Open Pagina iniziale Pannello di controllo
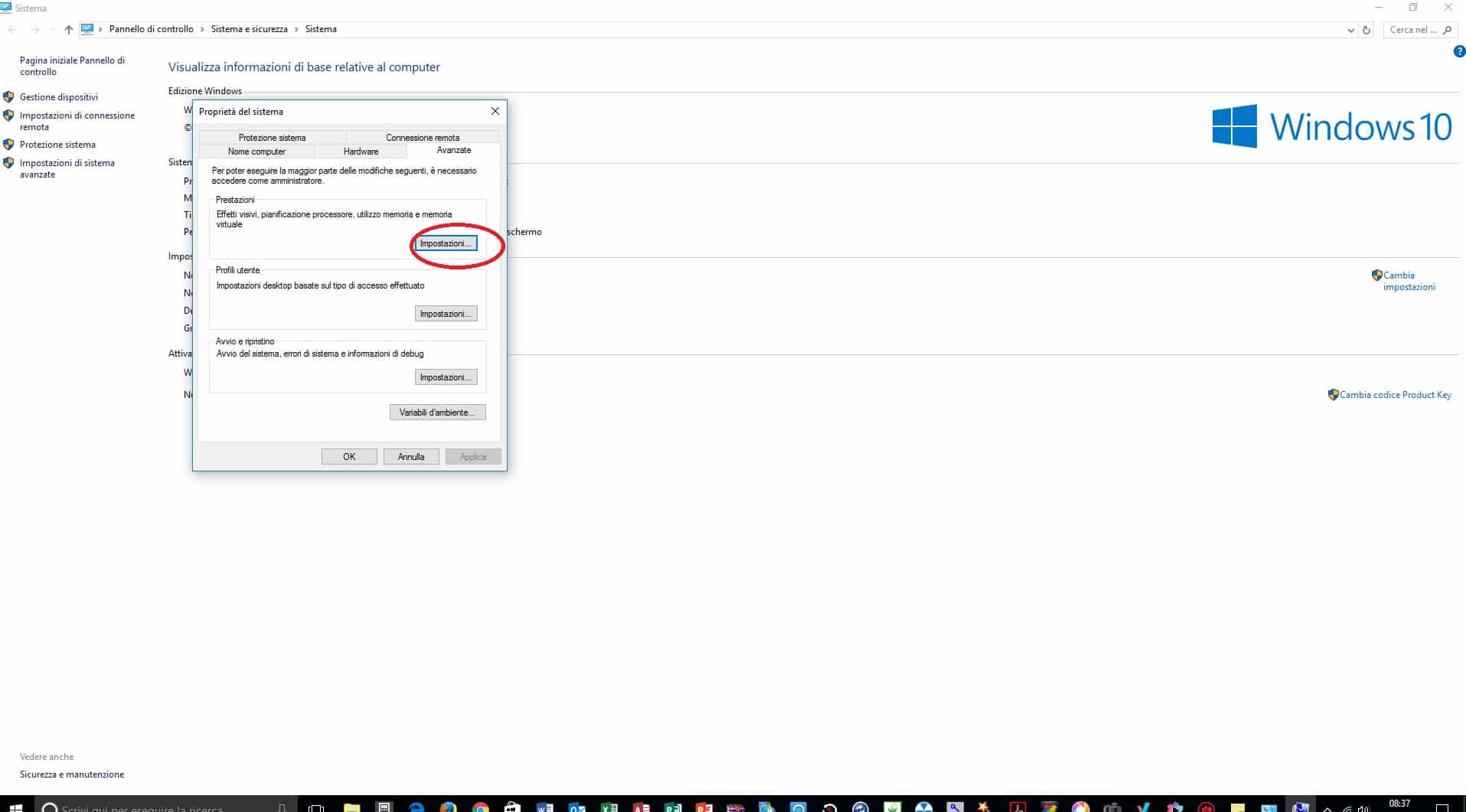Screen dimensions: 1466x812 point(72,66)
